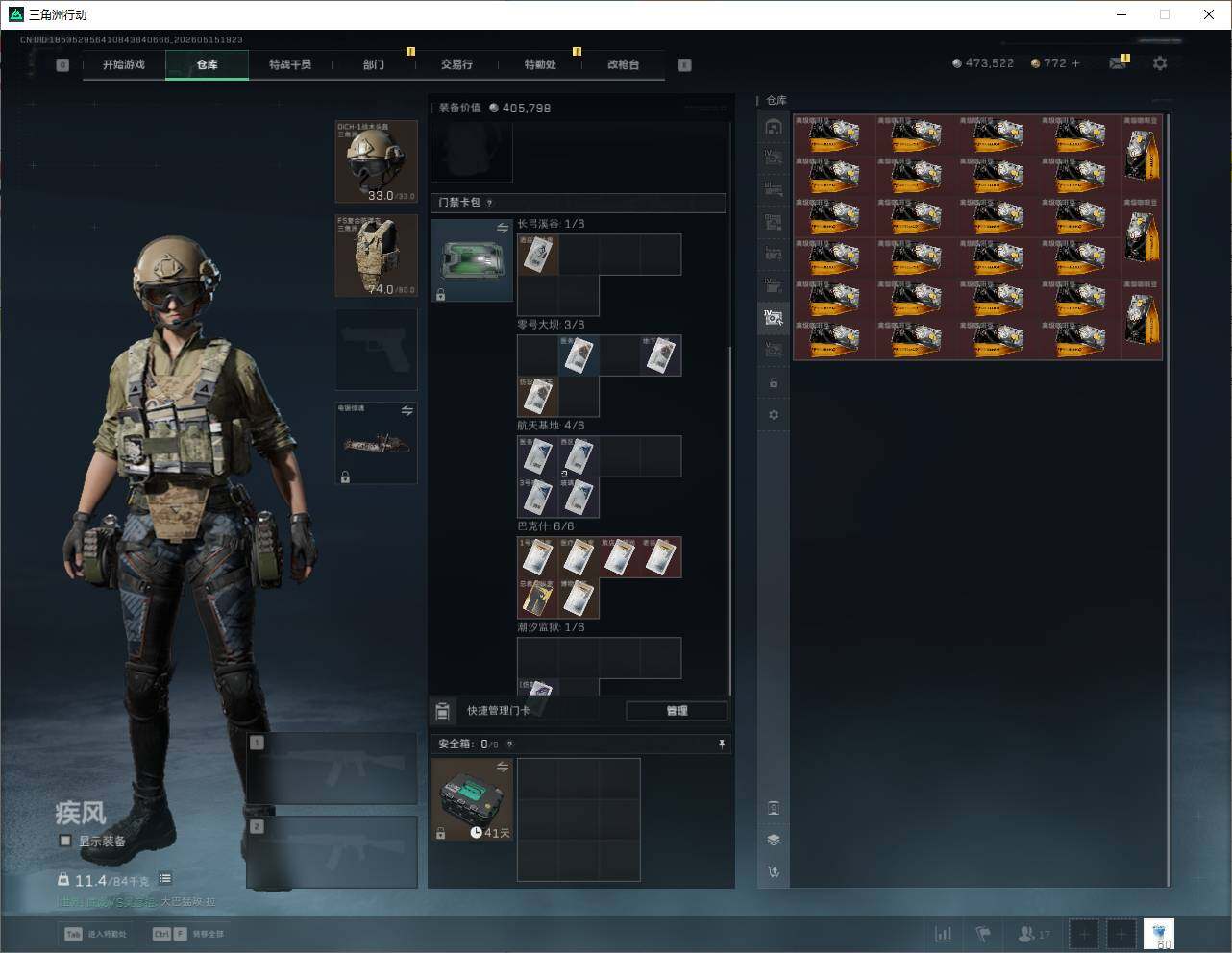Select the gold keycard in 巴克什 section
Viewport: 1232px width, 953px height.
click(538, 598)
